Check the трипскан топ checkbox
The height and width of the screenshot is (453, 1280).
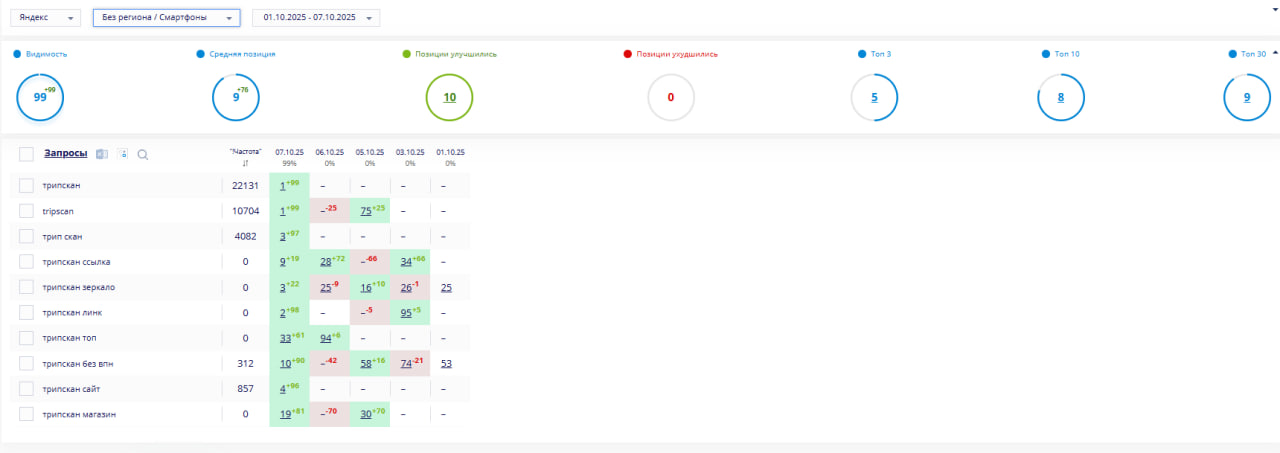pyautogui.click(x=26, y=338)
